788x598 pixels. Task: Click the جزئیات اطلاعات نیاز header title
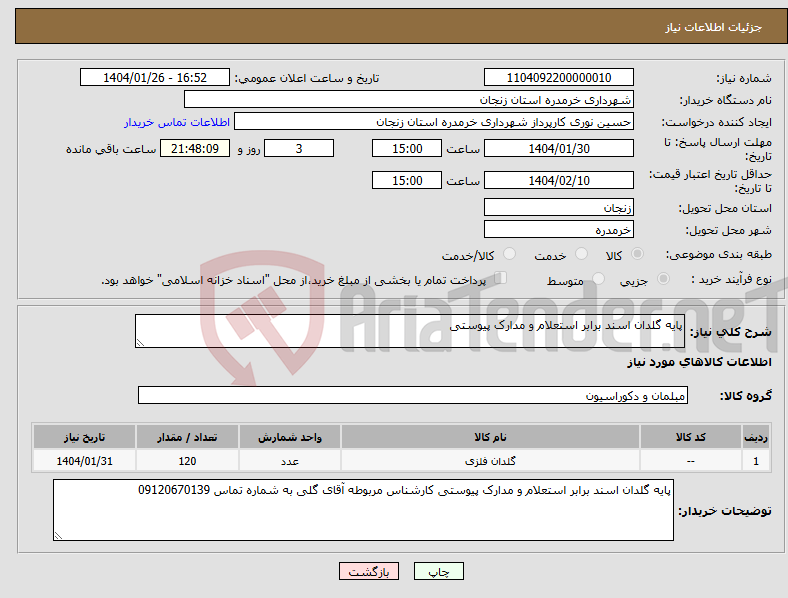tap(714, 27)
